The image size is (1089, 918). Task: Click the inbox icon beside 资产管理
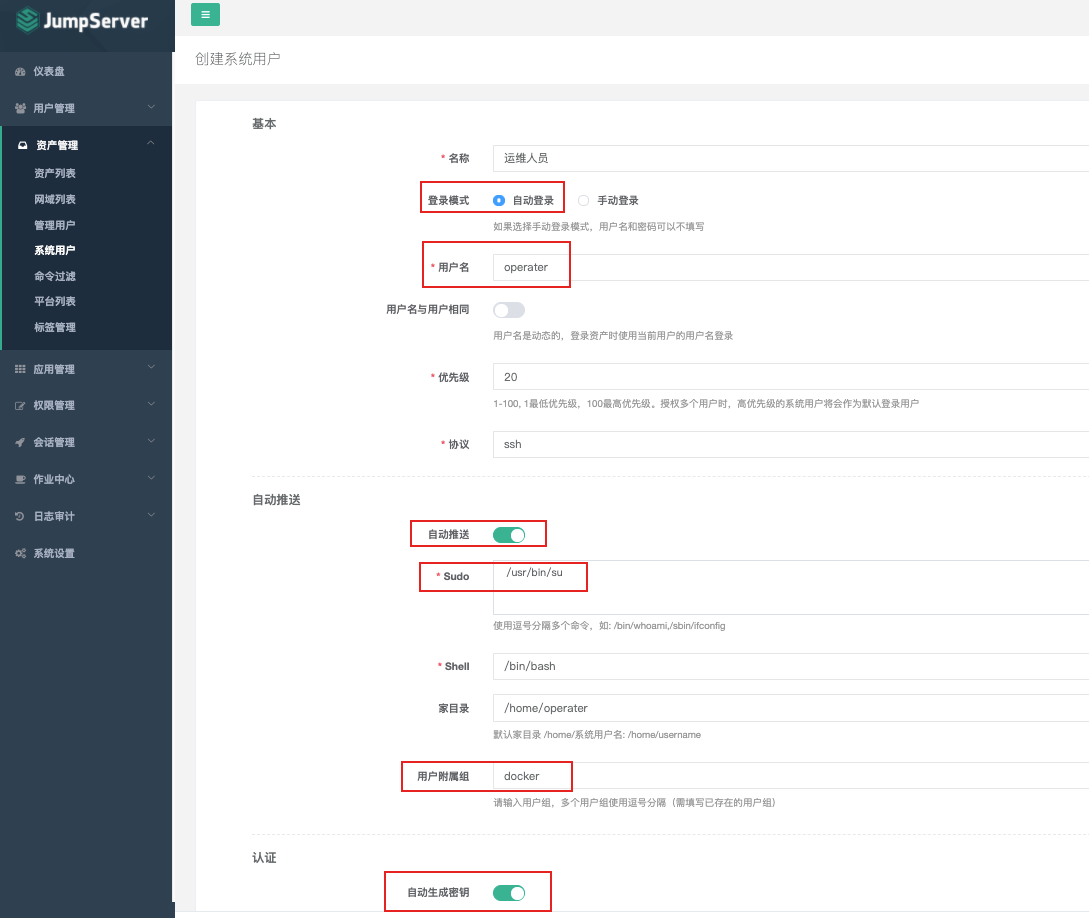[22, 145]
